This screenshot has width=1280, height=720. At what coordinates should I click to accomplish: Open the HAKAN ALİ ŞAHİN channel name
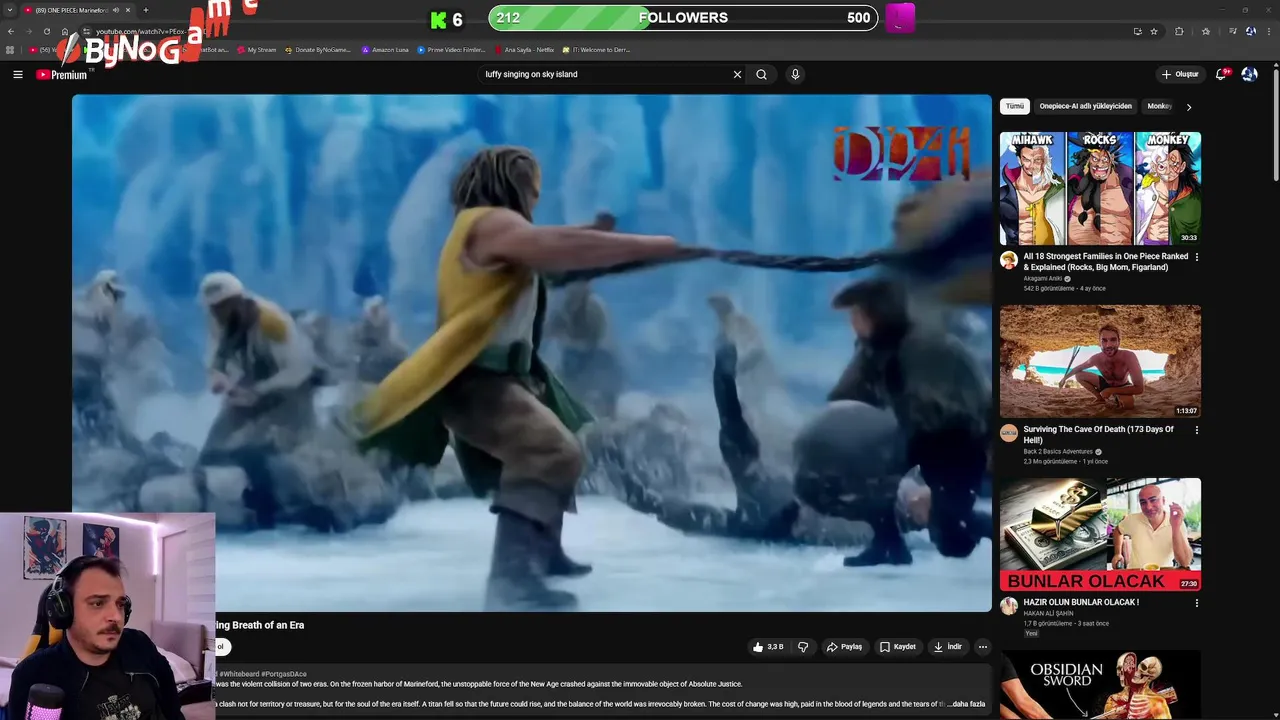pyautogui.click(x=1048, y=614)
